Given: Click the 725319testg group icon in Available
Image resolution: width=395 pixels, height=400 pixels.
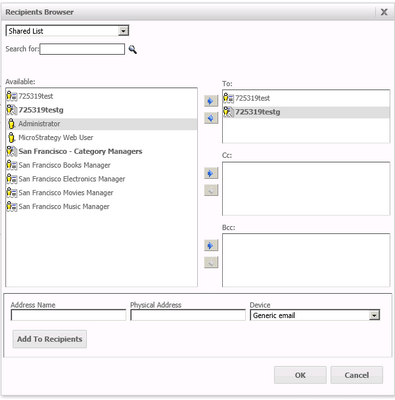Looking at the screenshot, I should coord(12,110).
